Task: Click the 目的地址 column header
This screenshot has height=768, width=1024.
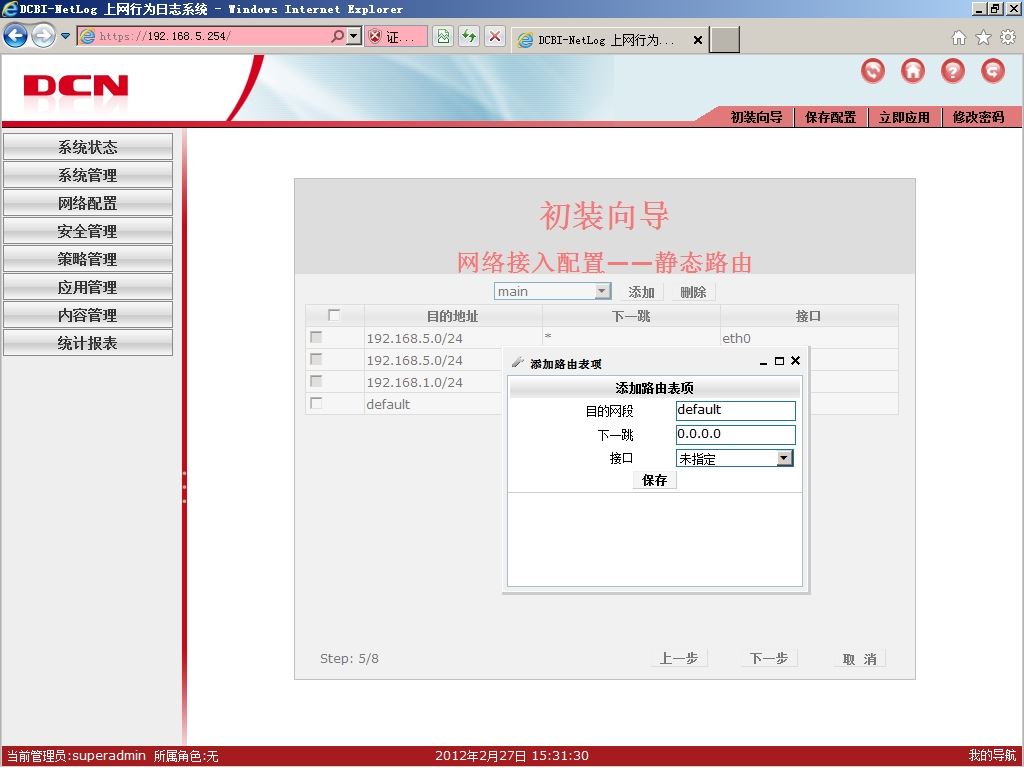Action: (453, 316)
